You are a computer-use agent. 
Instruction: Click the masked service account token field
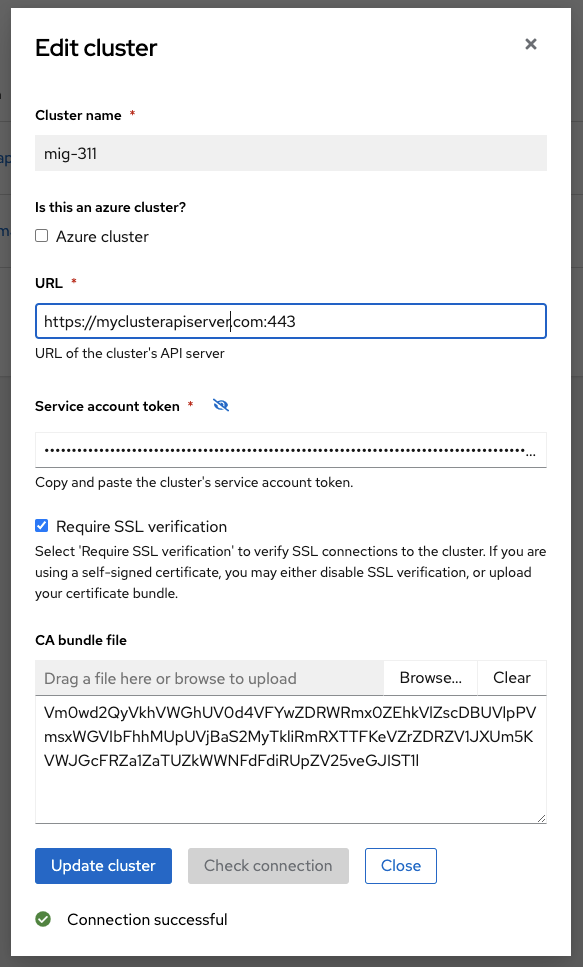tap(290, 450)
